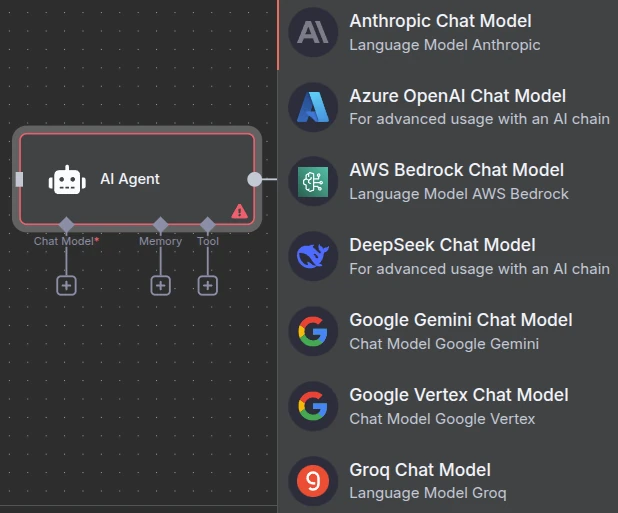
Task: Add a Chat Model via plus button
Action: [66, 286]
